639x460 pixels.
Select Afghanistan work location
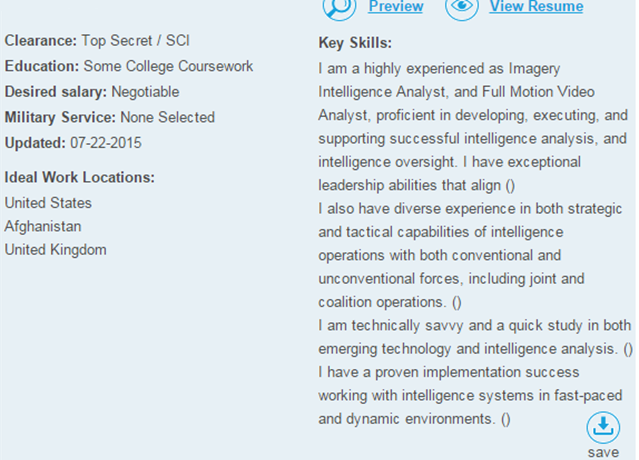click(x=43, y=227)
